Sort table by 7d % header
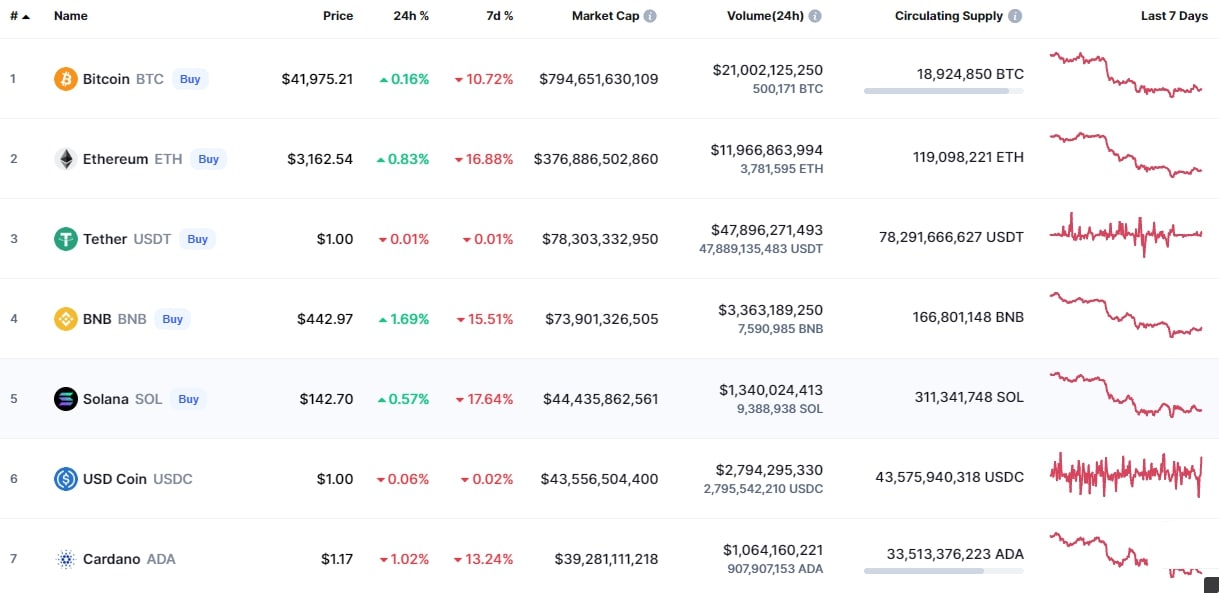Viewport: 1219px width, 593px height. (x=498, y=16)
